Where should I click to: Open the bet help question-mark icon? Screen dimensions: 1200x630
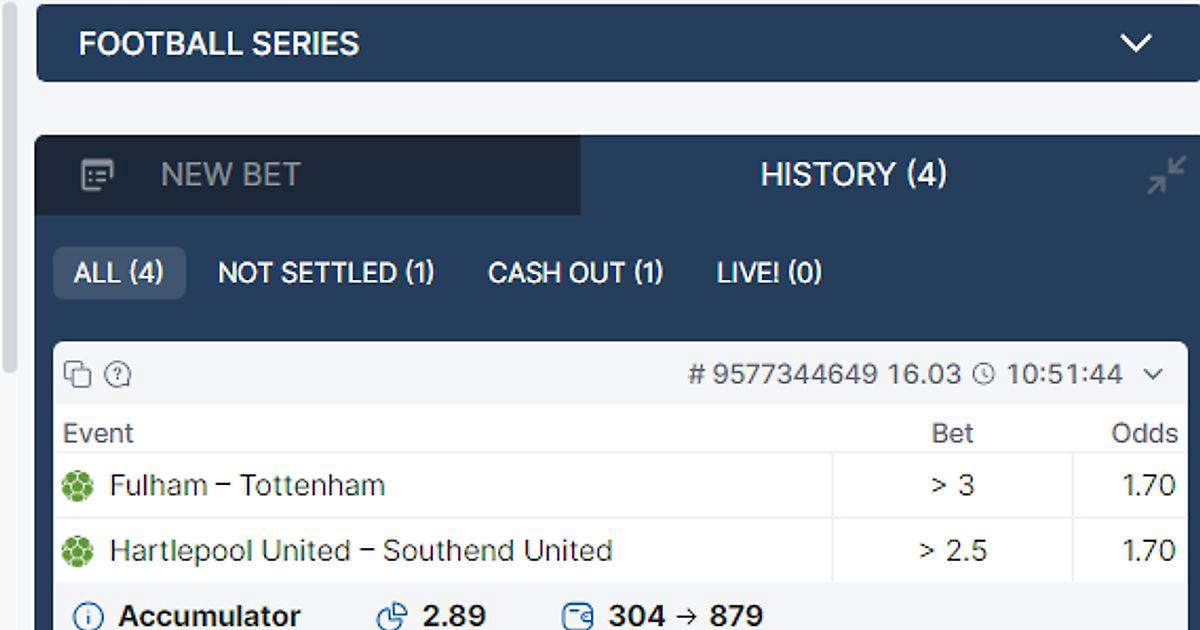118,374
